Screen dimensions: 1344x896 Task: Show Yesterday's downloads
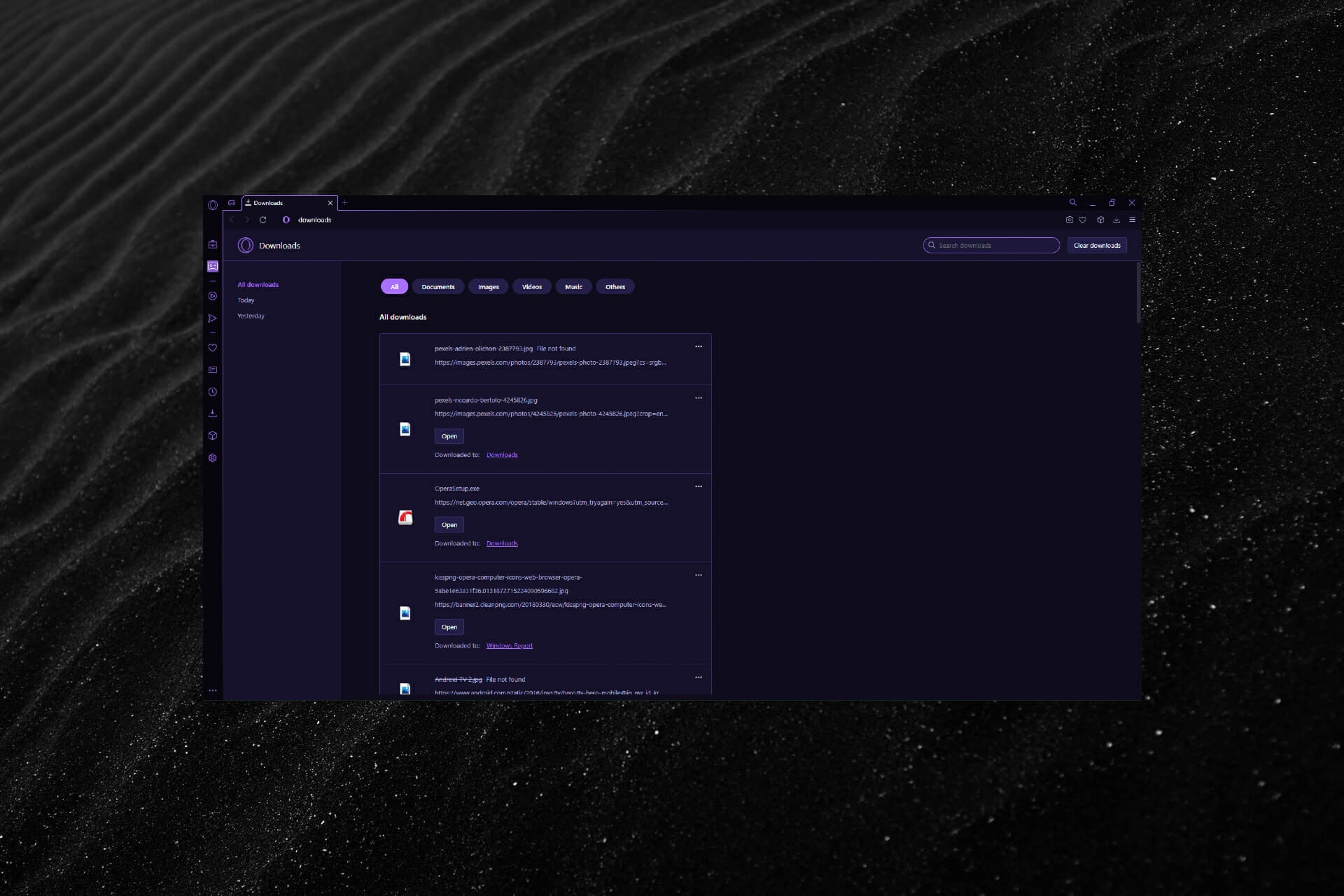click(x=251, y=316)
